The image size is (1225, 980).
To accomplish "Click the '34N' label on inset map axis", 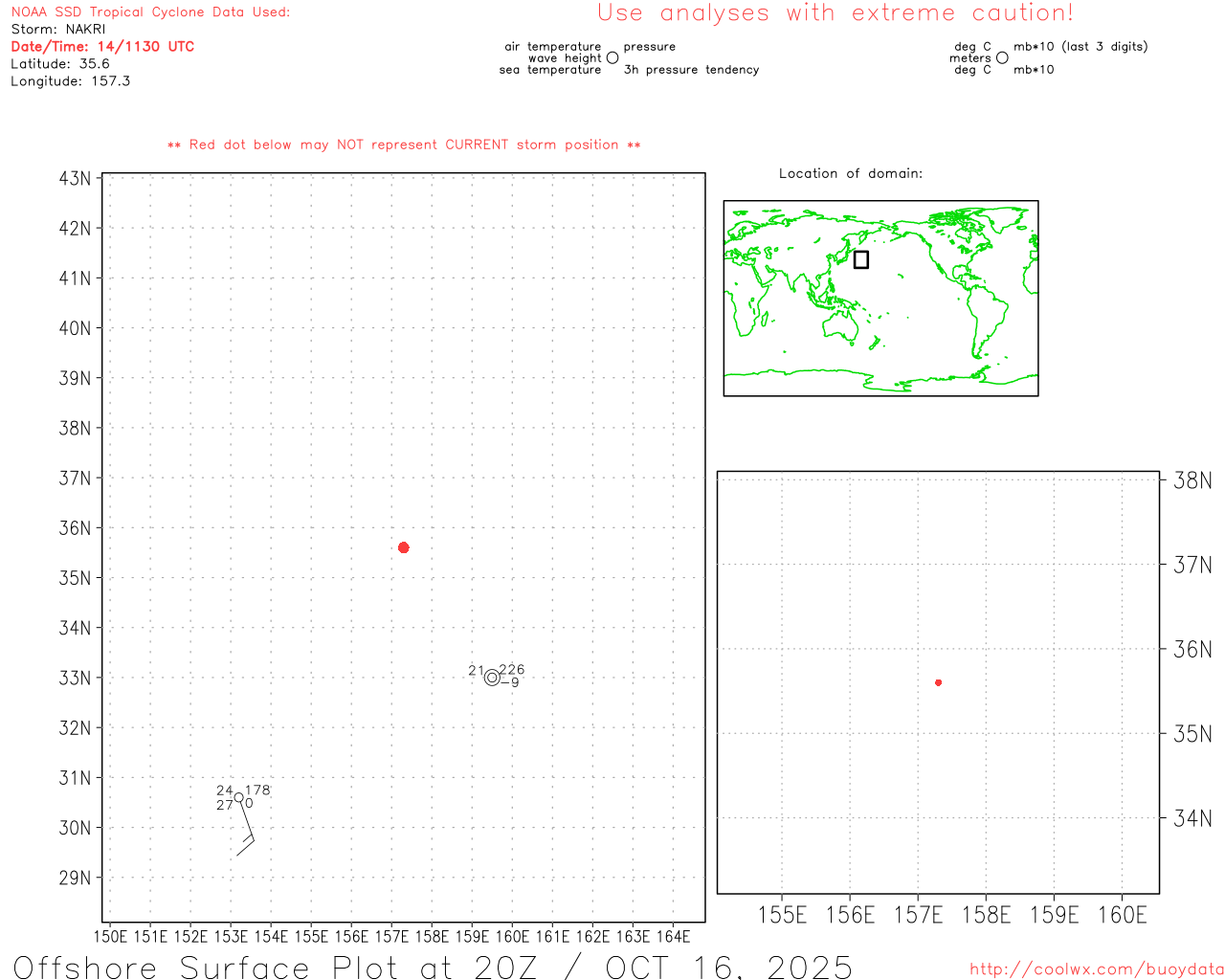I will [1192, 818].
